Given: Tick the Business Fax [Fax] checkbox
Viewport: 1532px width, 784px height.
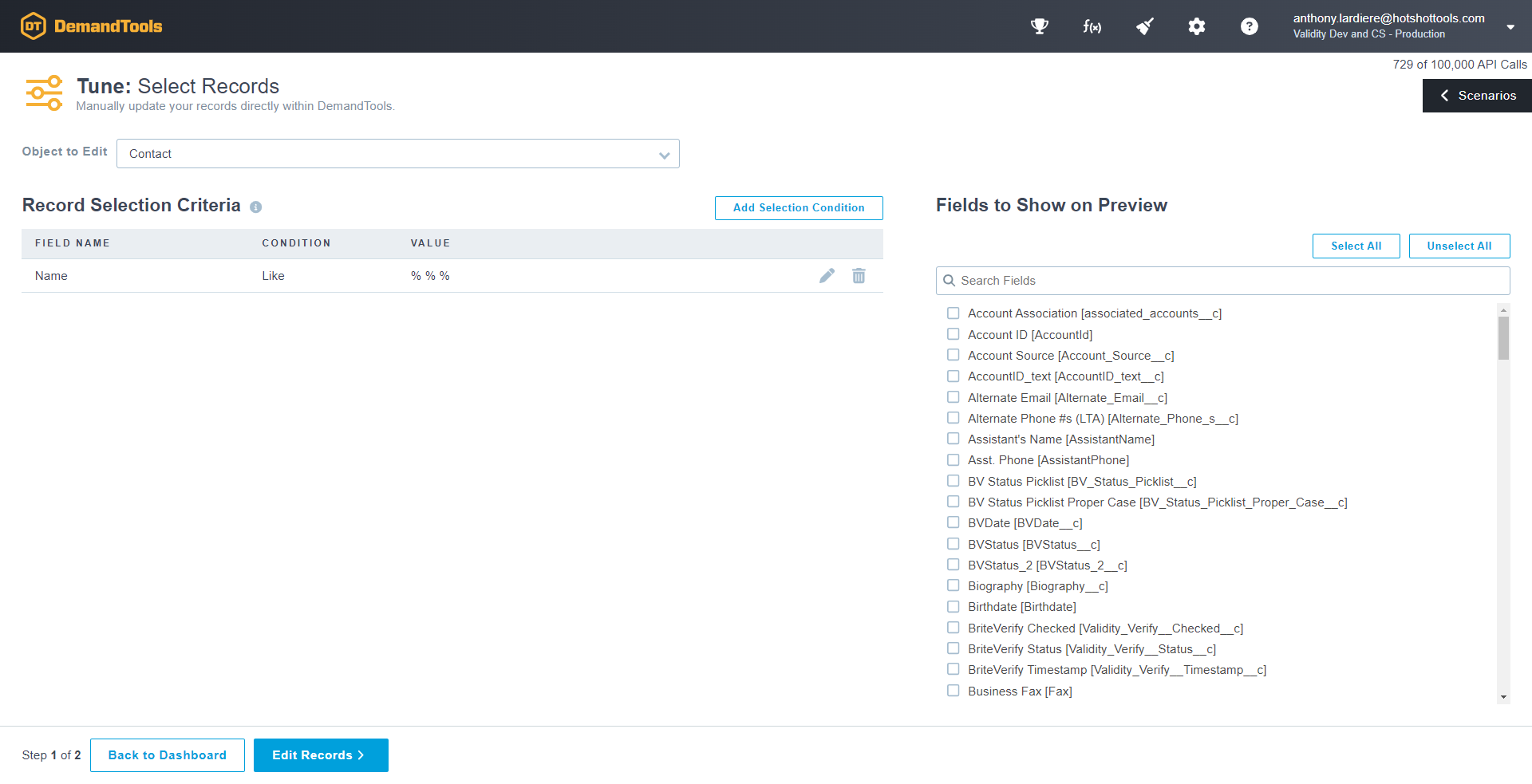Looking at the screenshot, I should click(x=953, y=691).
